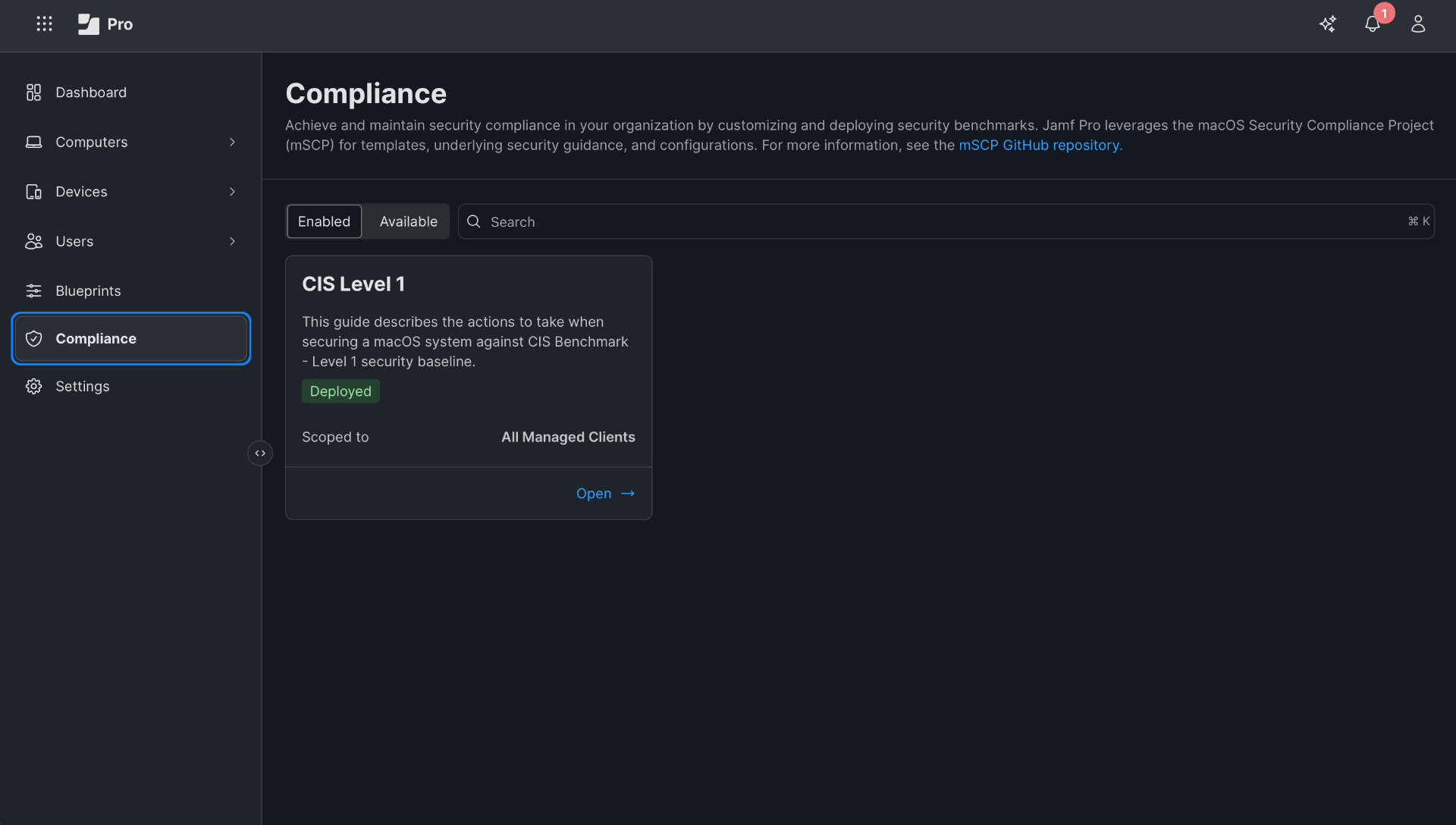Image resolution: width=1456 pixels, height=825 pixels.
Task: Click the Compliance page heading
Action: 366,94
